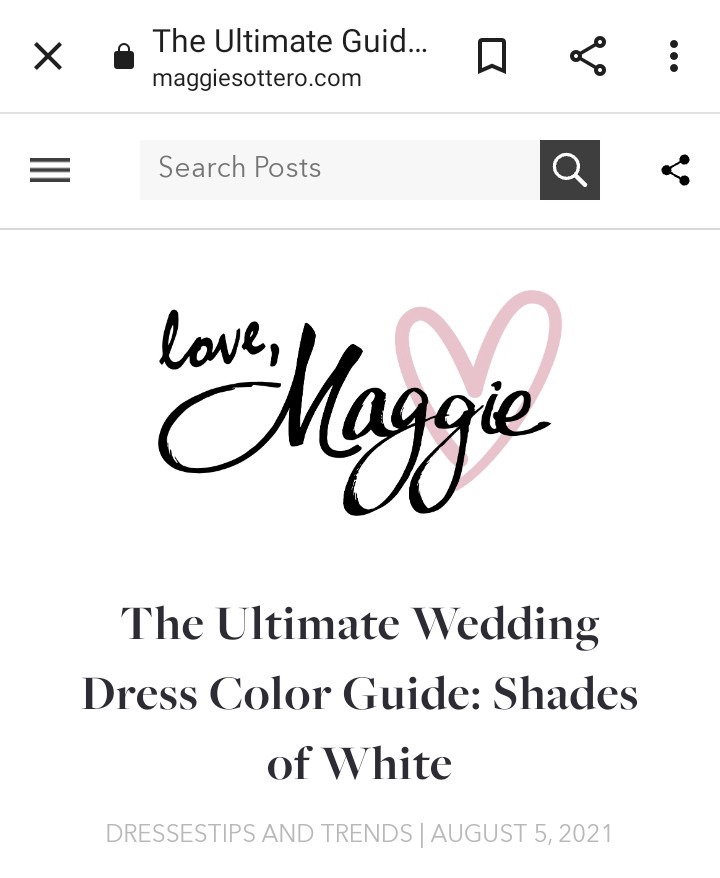Tap the truncated page title 'The Ultimate Guid…'
Screen dimensions: 720x878
[x=290, y=41]
